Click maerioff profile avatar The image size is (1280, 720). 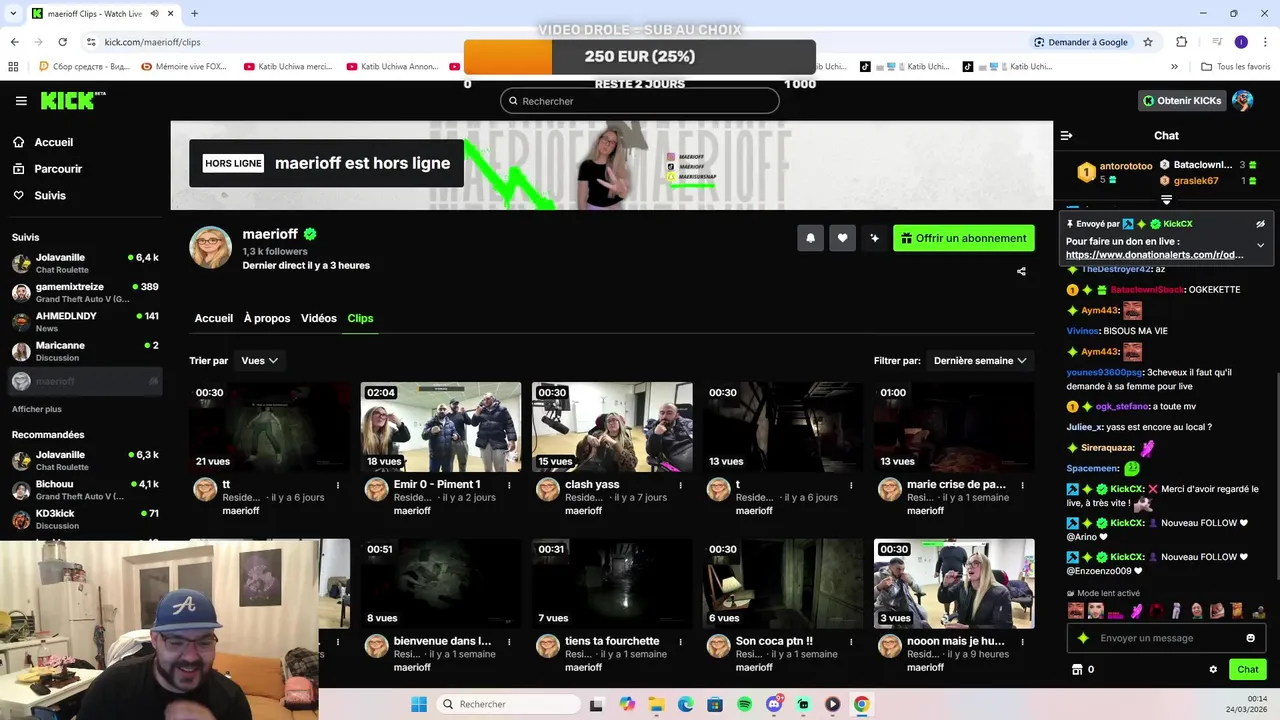(211, 248)
